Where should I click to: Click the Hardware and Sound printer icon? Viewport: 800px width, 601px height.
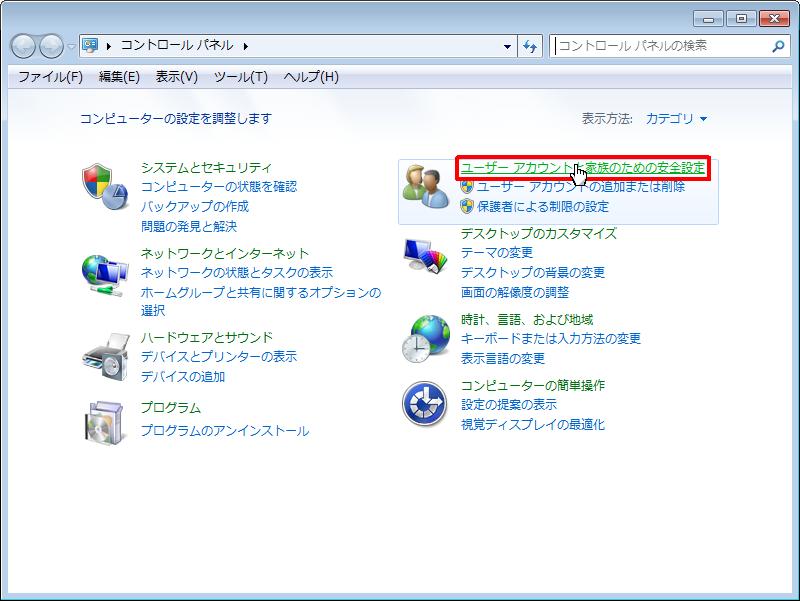pos(105,355)
